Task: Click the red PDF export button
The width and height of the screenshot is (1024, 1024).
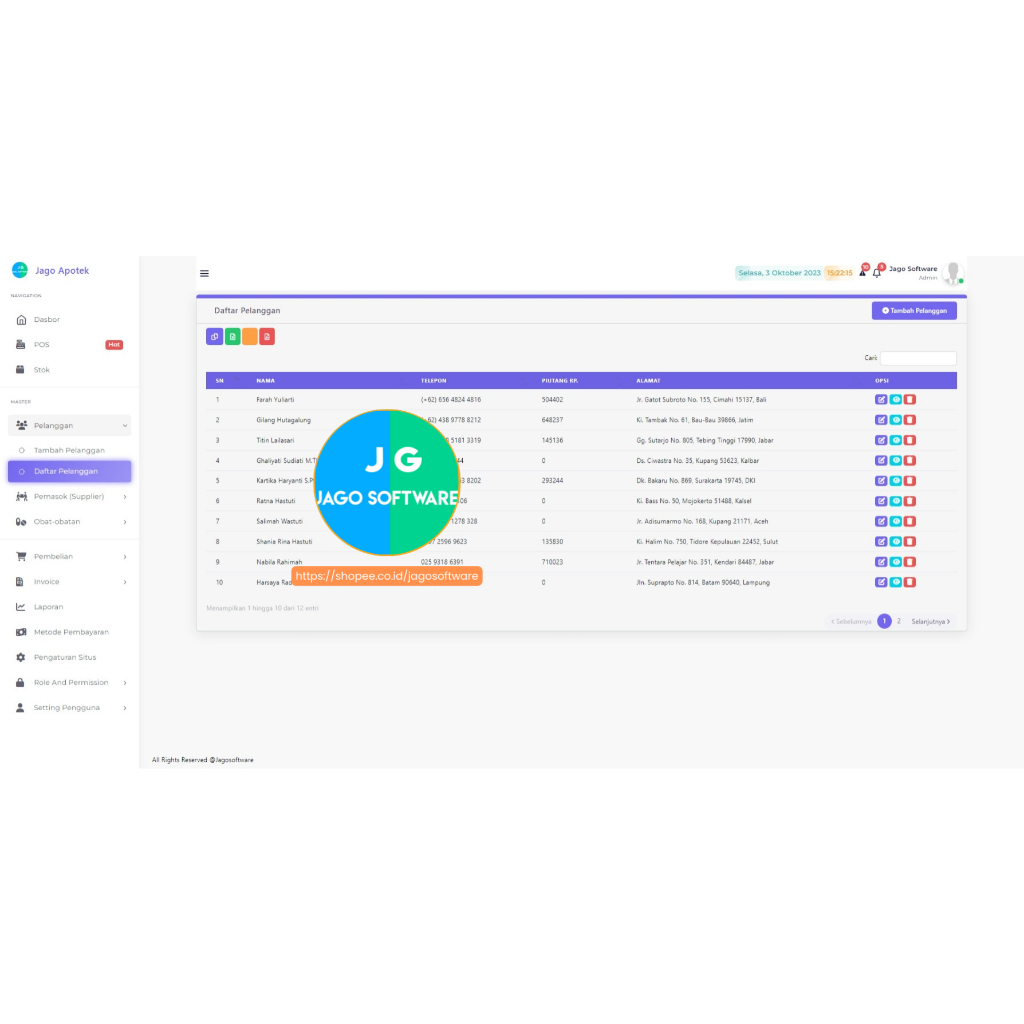Action: point(266,336)
